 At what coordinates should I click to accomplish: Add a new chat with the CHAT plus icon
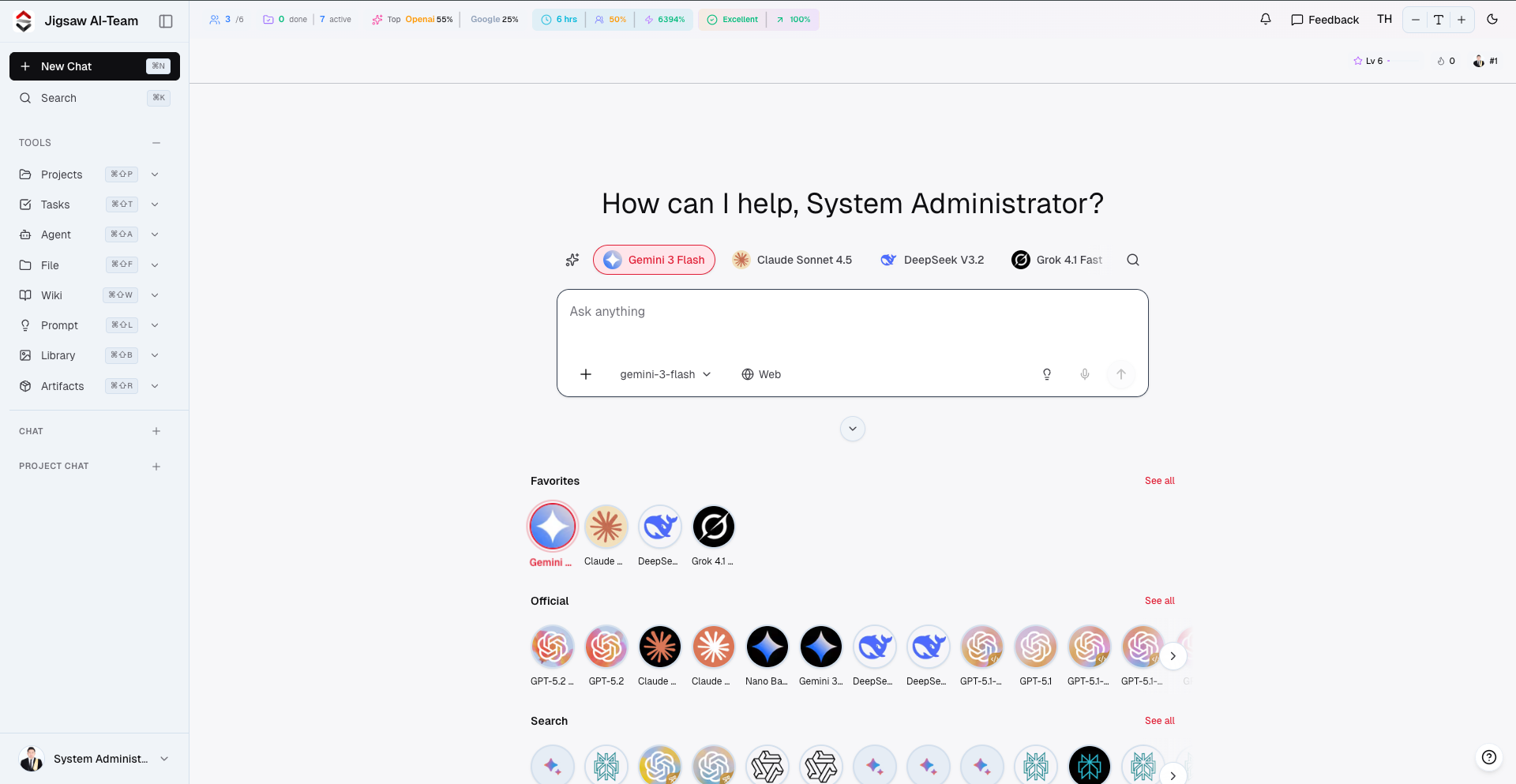156,431
